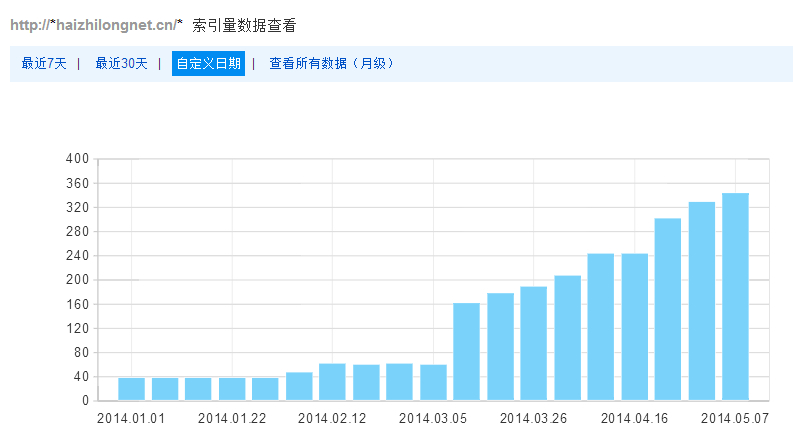This screenshot has width=793, height=434.
Task: Click the bar above 2014.02.12
Action: tap(332, 382)
